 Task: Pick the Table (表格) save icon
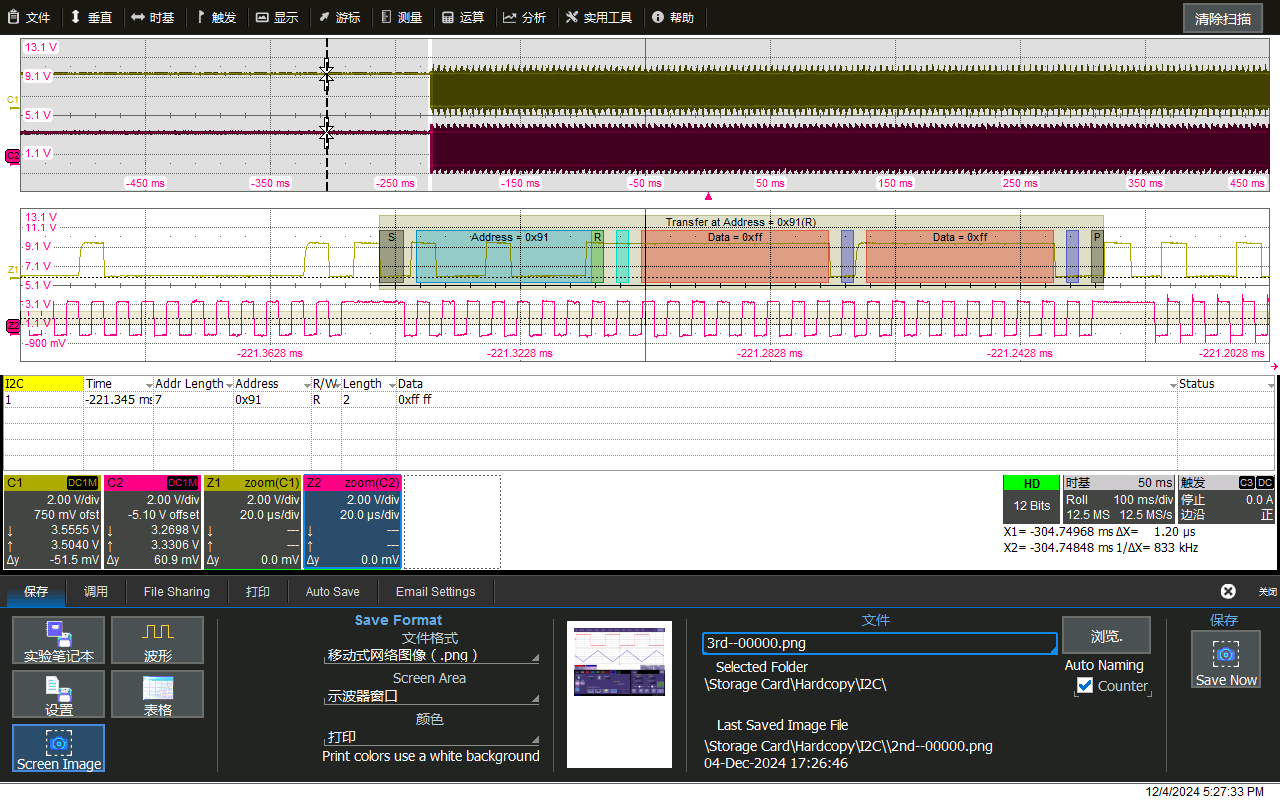tap(157, 695)
